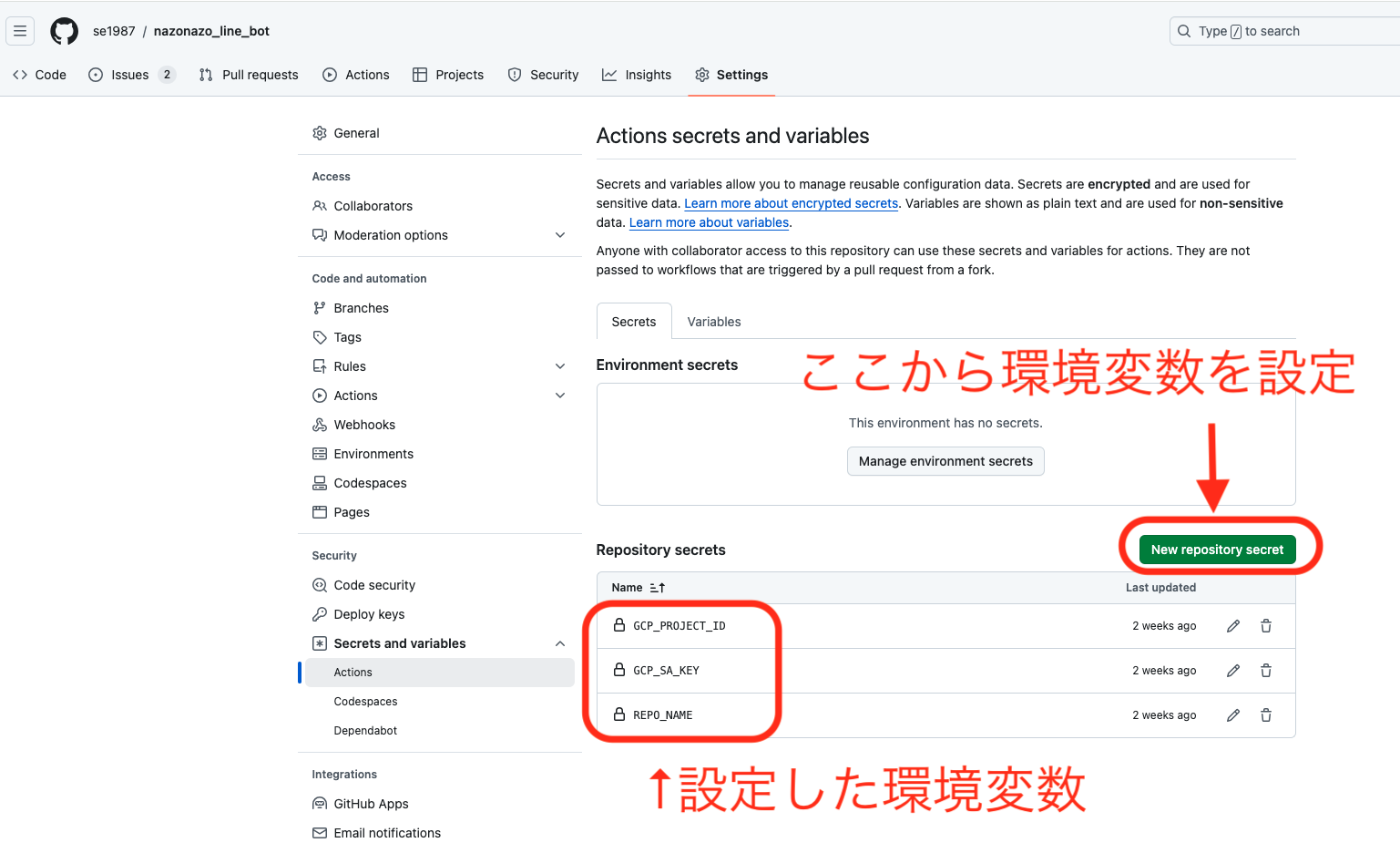Image resolution: width=1400 pixels, height=853 pixels.
Task: Delete the GCP_PROJECT_ID secret with trash icon
Action: 1266,626
